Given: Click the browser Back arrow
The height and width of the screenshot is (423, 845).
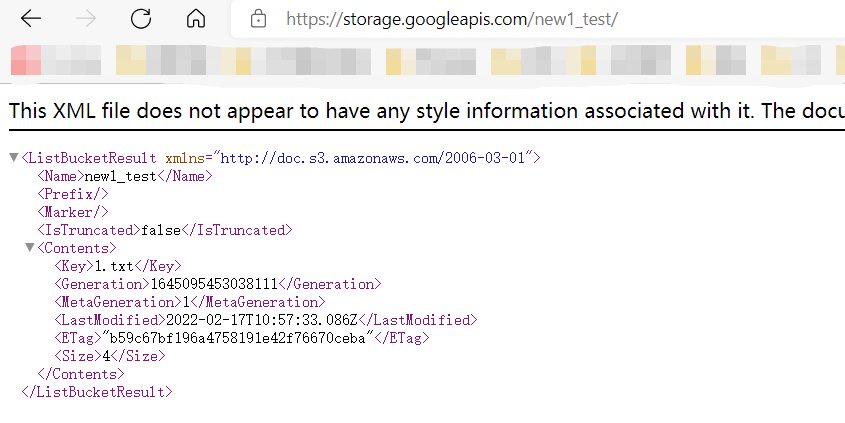Looking at the screenshot, I should tap(31, 19).
